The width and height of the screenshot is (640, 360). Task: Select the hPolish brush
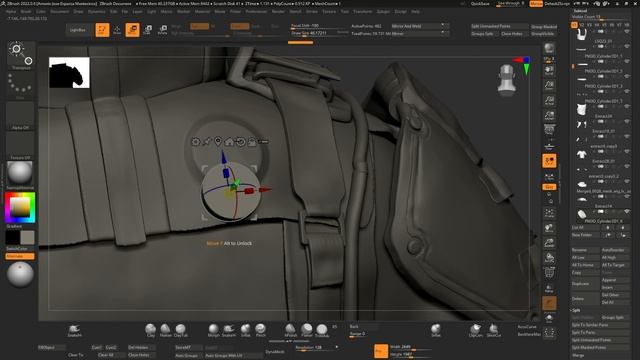click(291, 330)
